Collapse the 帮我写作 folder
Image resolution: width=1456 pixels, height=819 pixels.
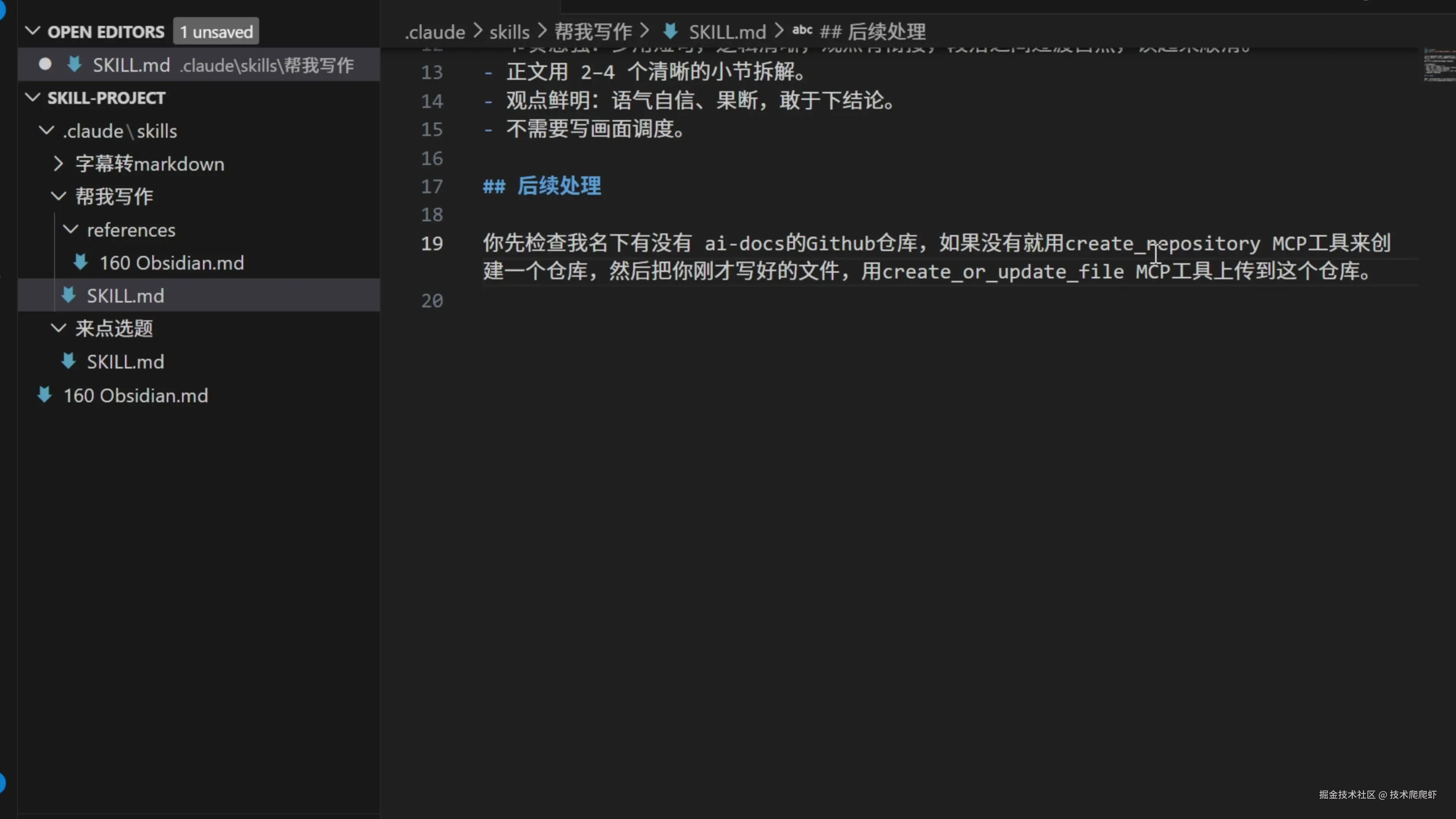coord(58,197)
